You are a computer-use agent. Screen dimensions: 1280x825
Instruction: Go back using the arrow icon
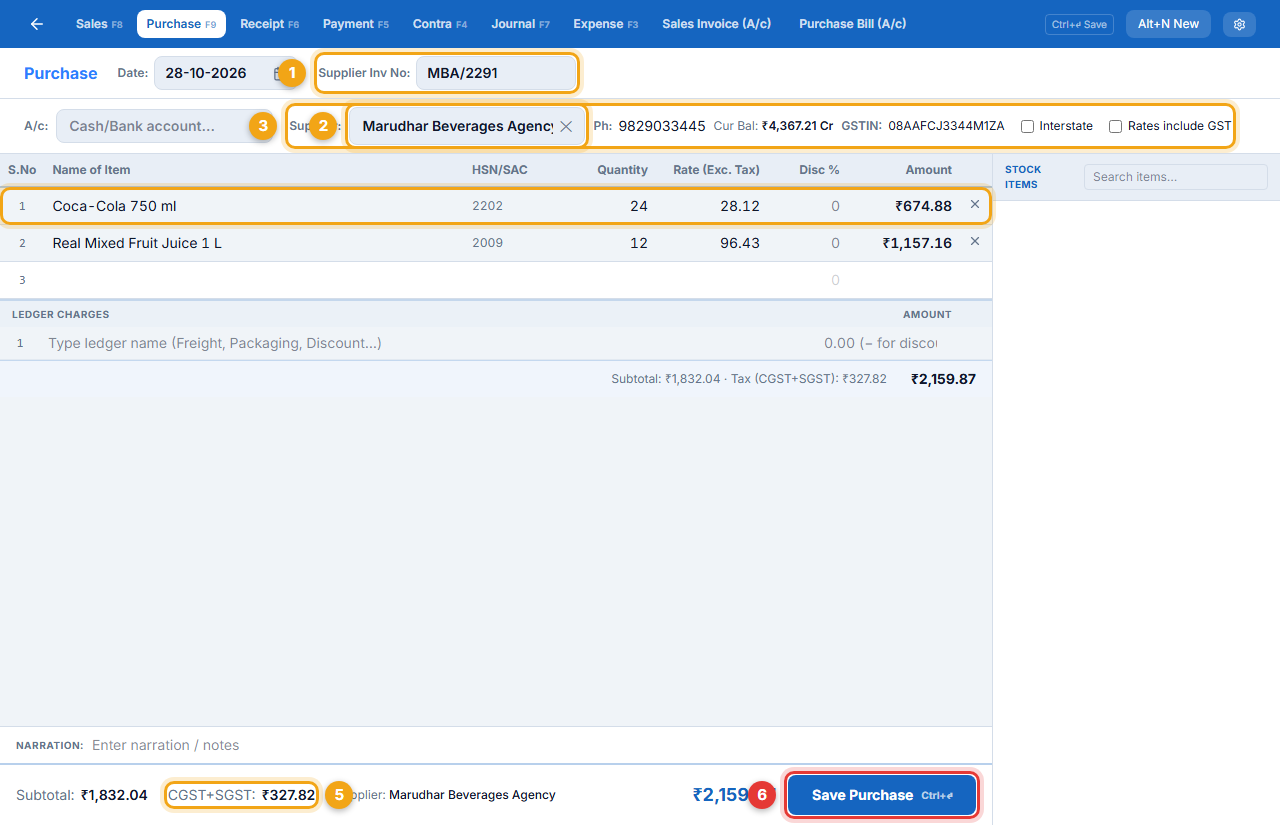click(x=37, y=24)
